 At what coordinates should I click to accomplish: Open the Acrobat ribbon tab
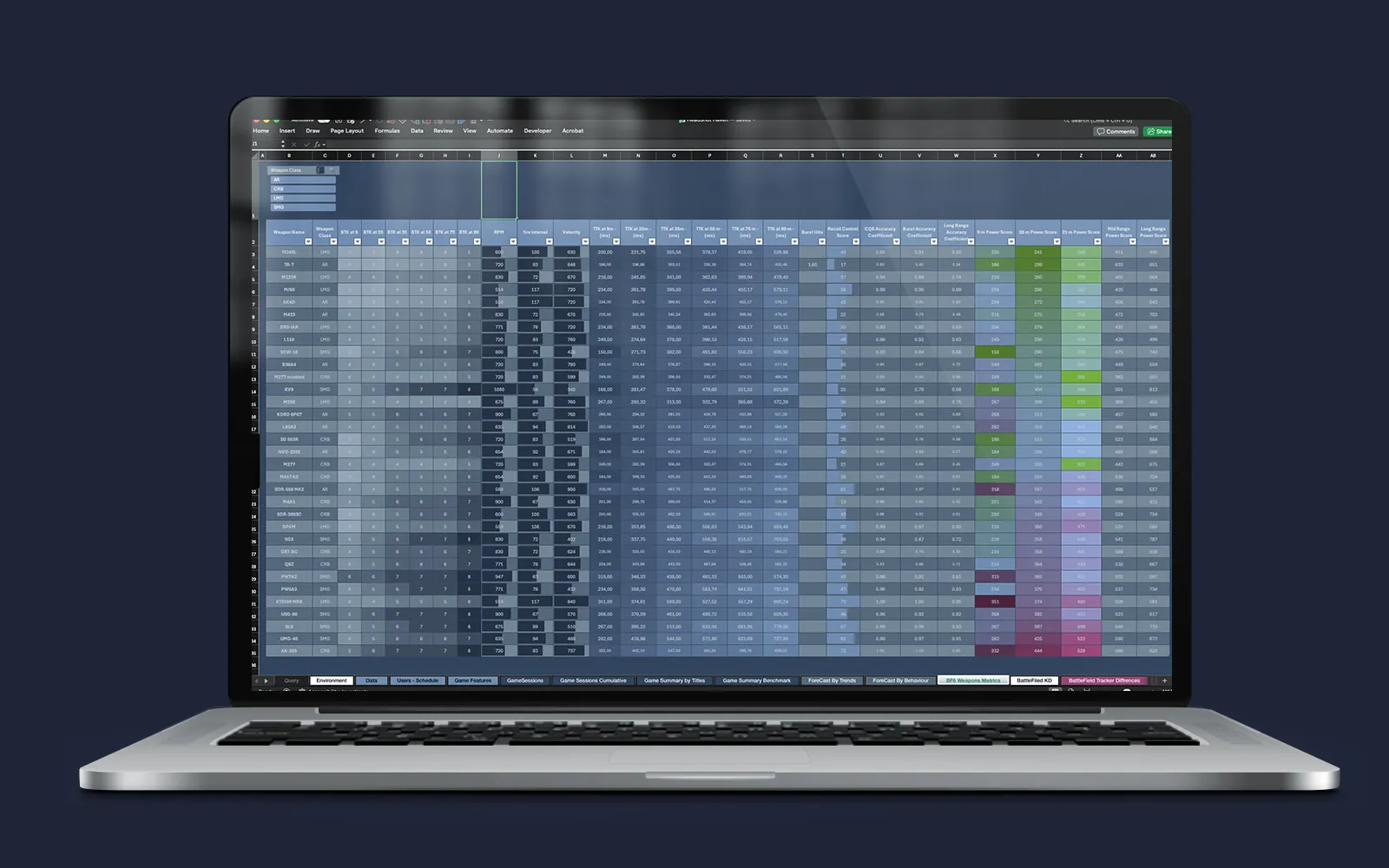573,131
